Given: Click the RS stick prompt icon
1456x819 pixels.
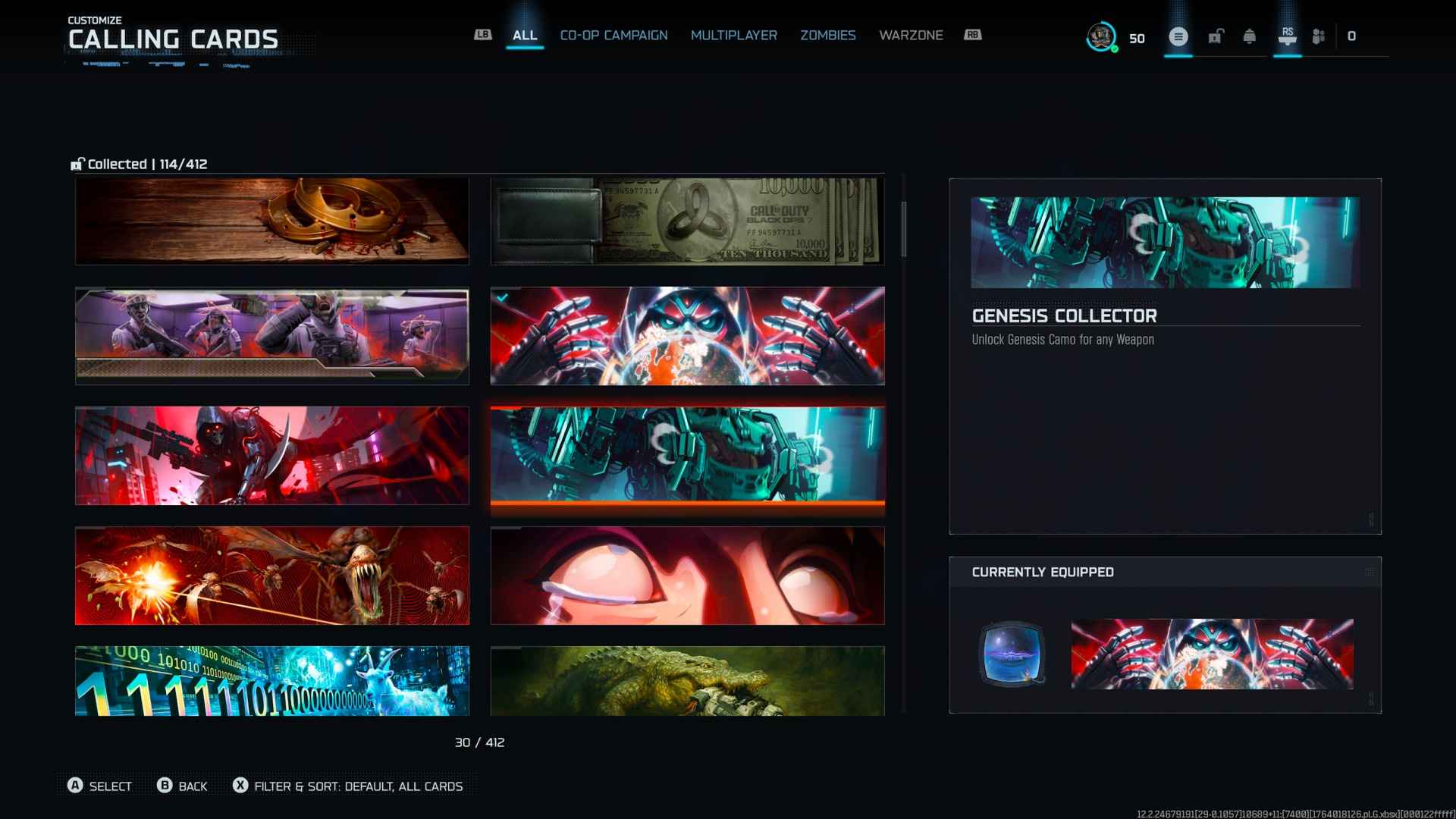Looking at the screenshot, I should [x=1287, y=36].
